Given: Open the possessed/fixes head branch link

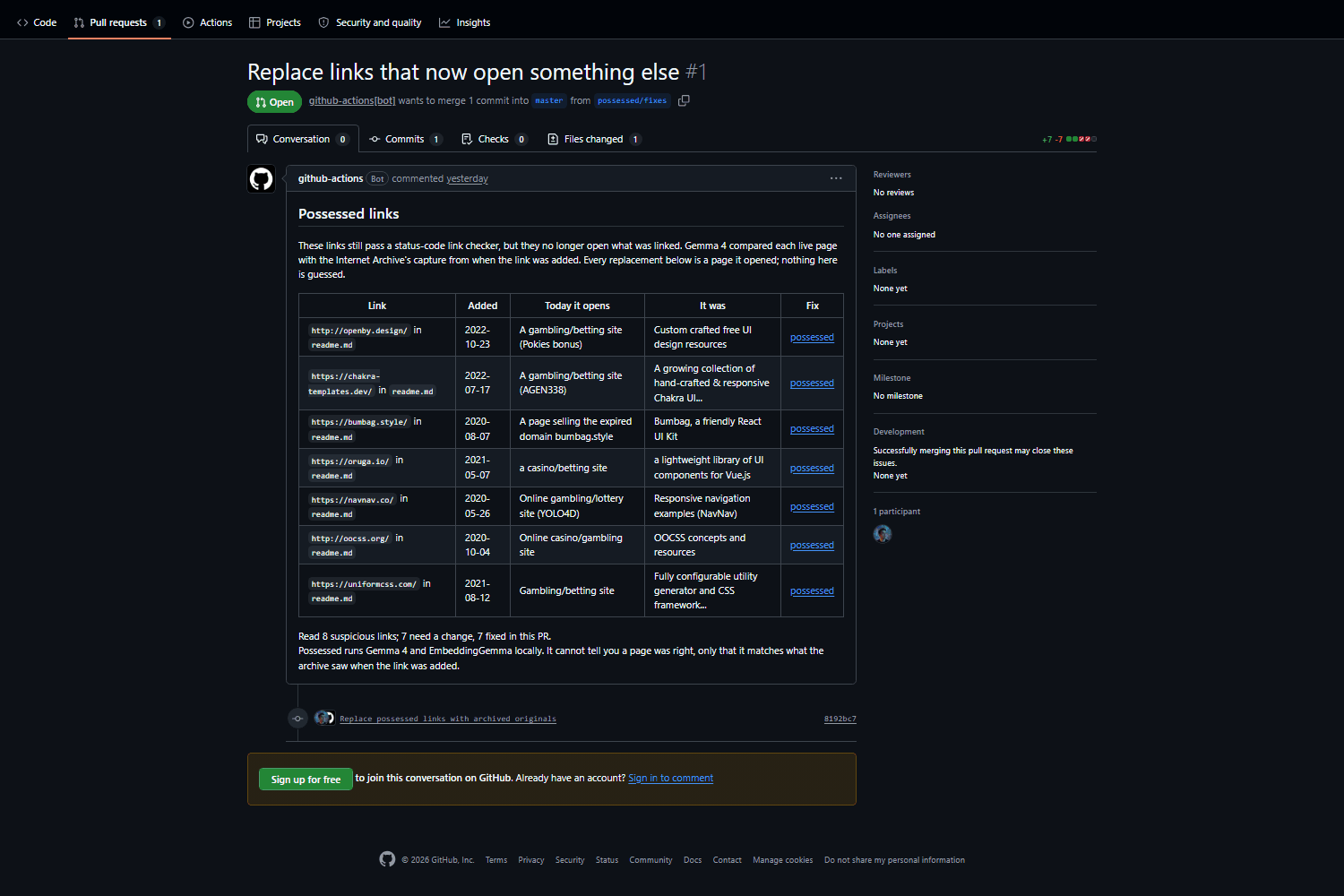Looking at the screenshot, I should click(633, 100).
